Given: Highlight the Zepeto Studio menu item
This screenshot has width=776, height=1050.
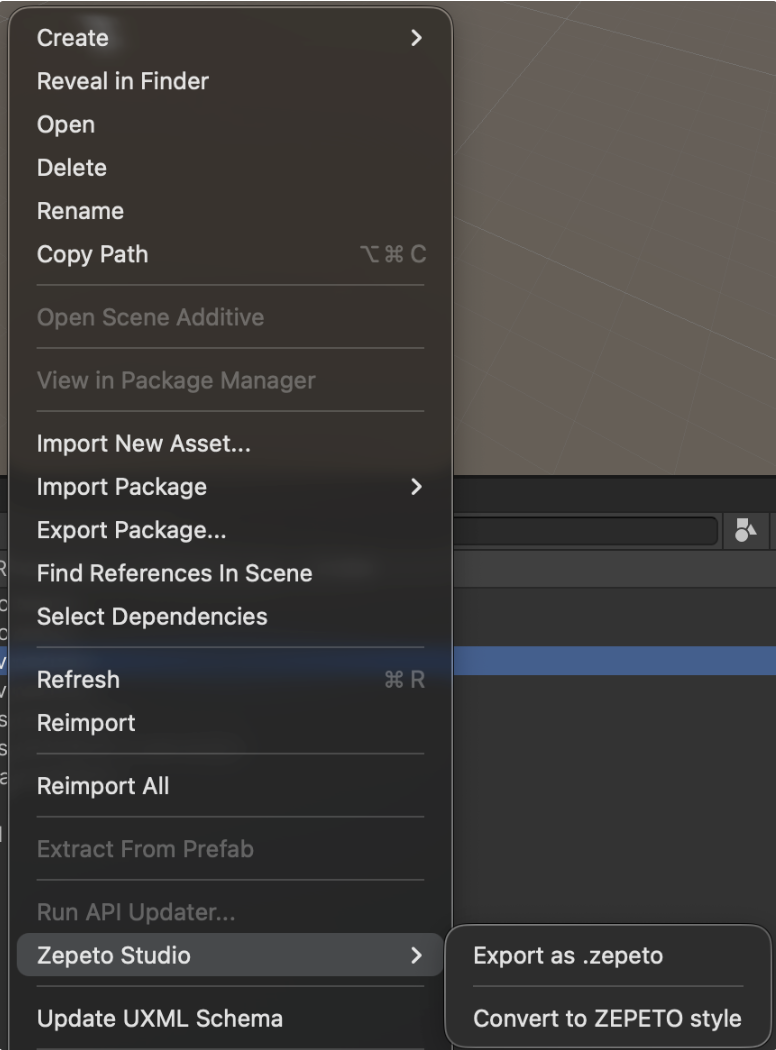Looking at the screenshot, I should 230,955.
